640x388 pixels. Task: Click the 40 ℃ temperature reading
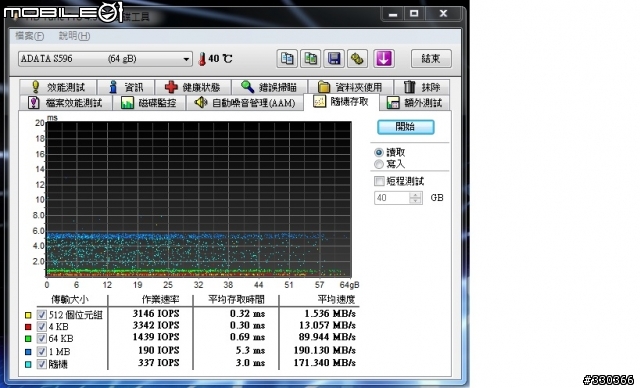pyautogui.click(x=220, y=59)
